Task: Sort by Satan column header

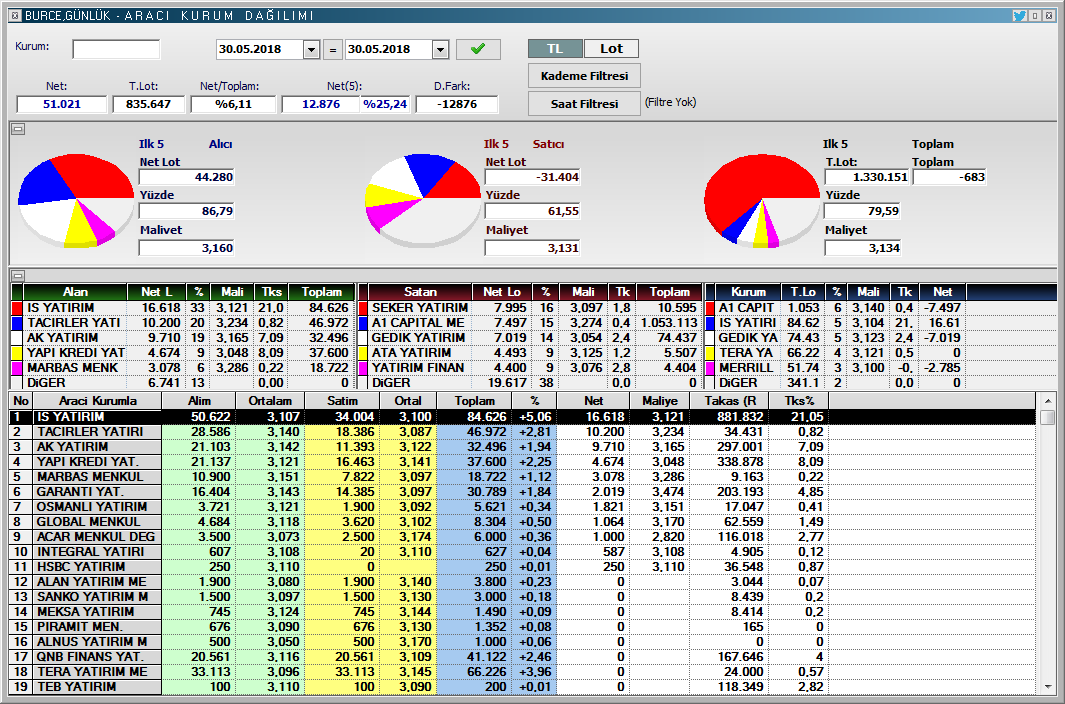Action: (x=420, y=292)
